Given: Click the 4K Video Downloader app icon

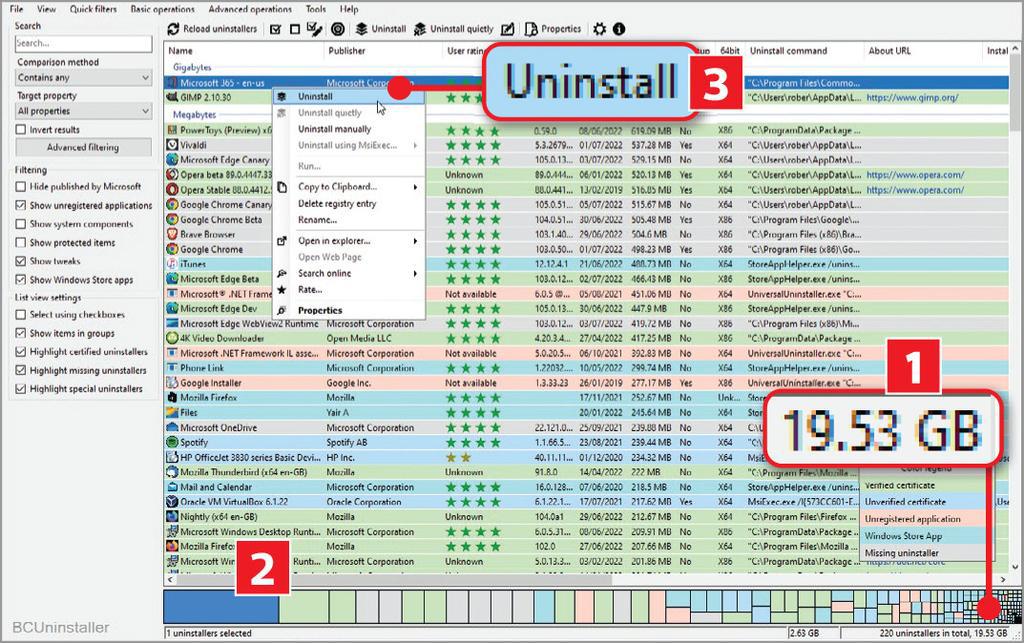Looking at the screenshot, I should pos(172,339).
